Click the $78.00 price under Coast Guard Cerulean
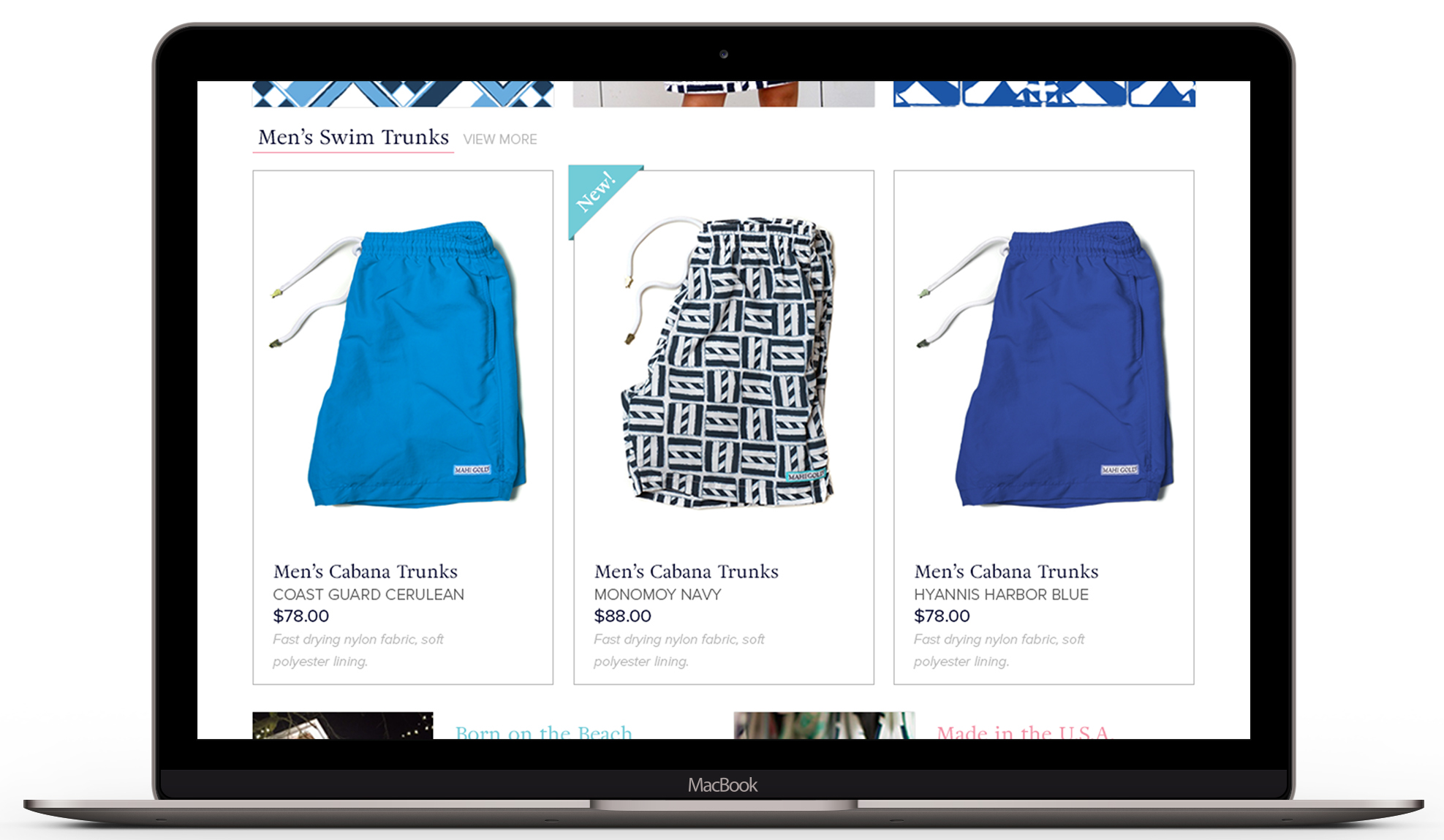Viewport: 1444px width, 840px height. pos(301,616)
